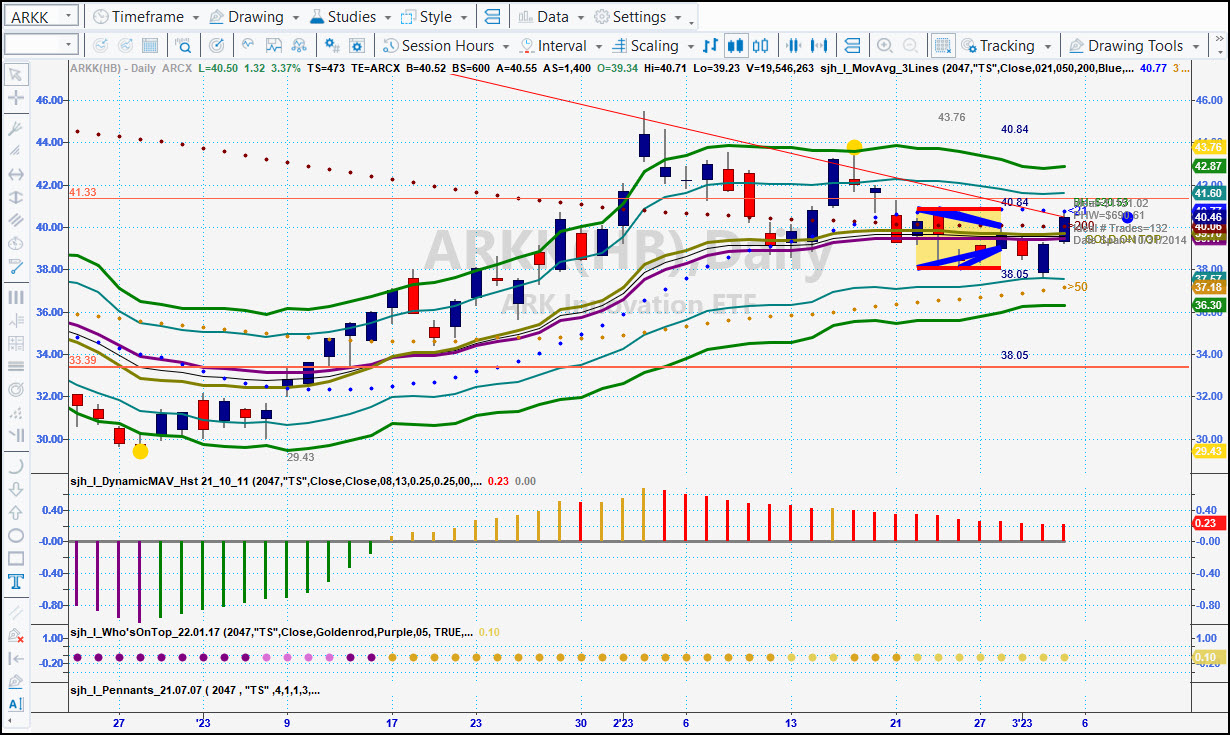The height and width of the screenshot is (735, 1230).
Task: Open the gear window settings icon
Action: (356, 46)
